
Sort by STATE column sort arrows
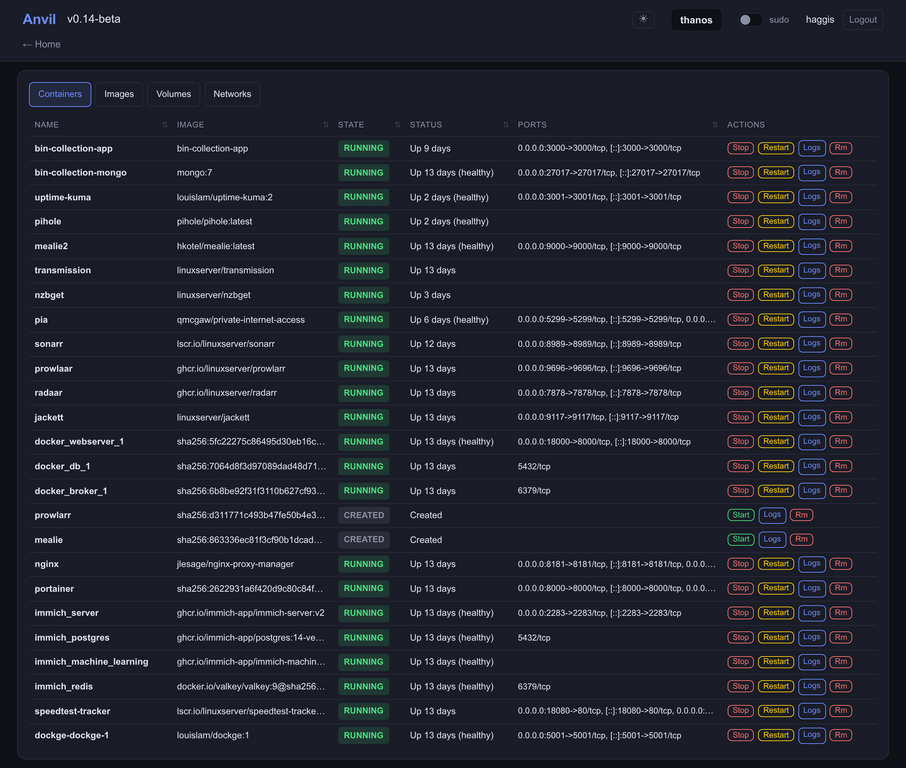[x=398, y=125]
